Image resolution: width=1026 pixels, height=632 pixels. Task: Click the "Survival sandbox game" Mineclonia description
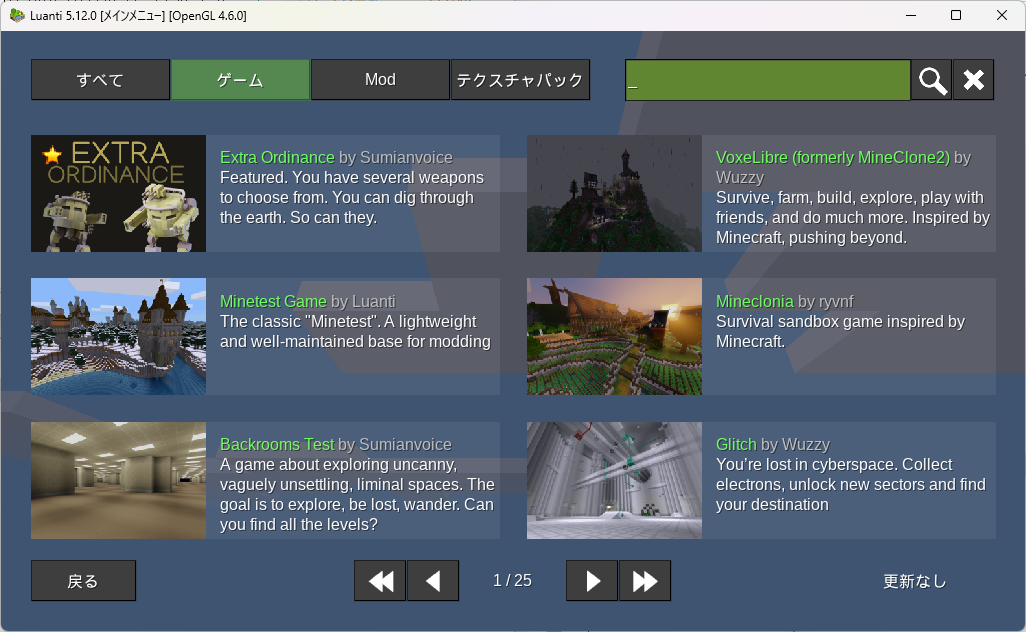point(840,332)
